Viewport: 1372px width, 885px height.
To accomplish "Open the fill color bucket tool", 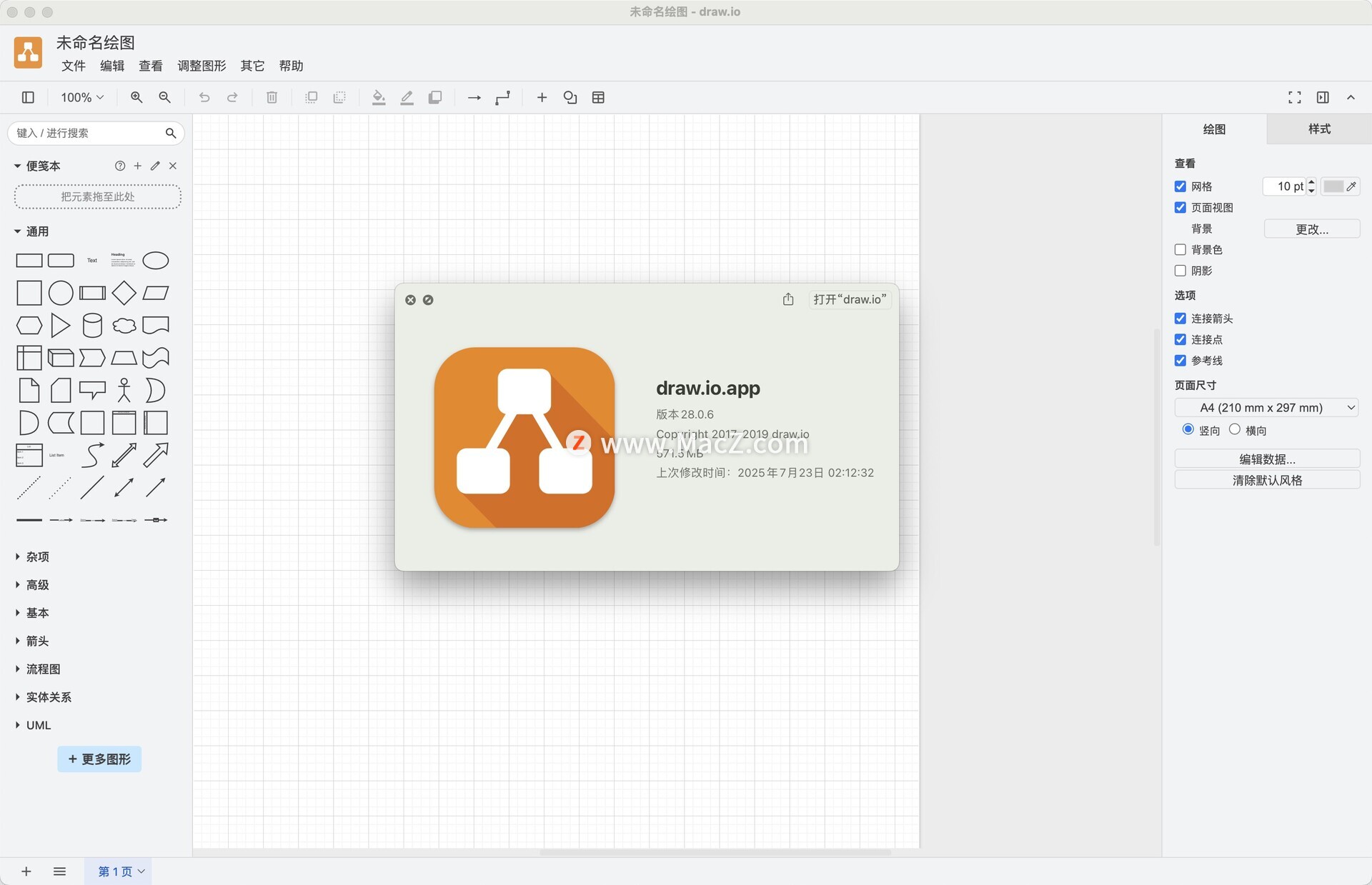I will (x=379, y=97).
